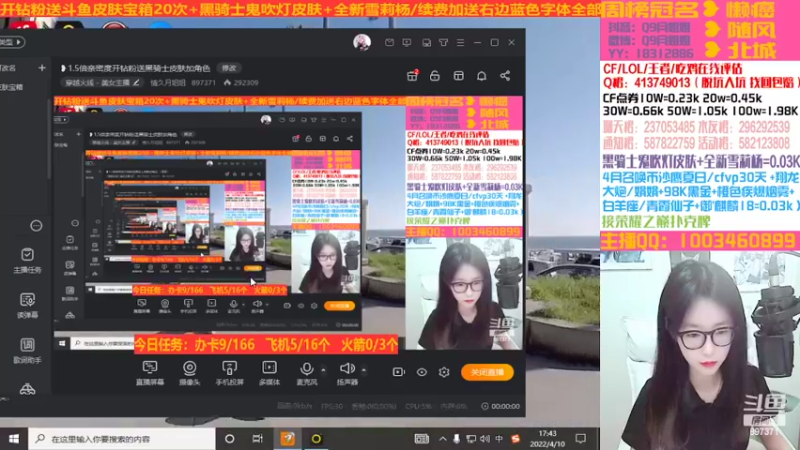
Task: Open stream settings gear
Action: [x=444, y=372]
